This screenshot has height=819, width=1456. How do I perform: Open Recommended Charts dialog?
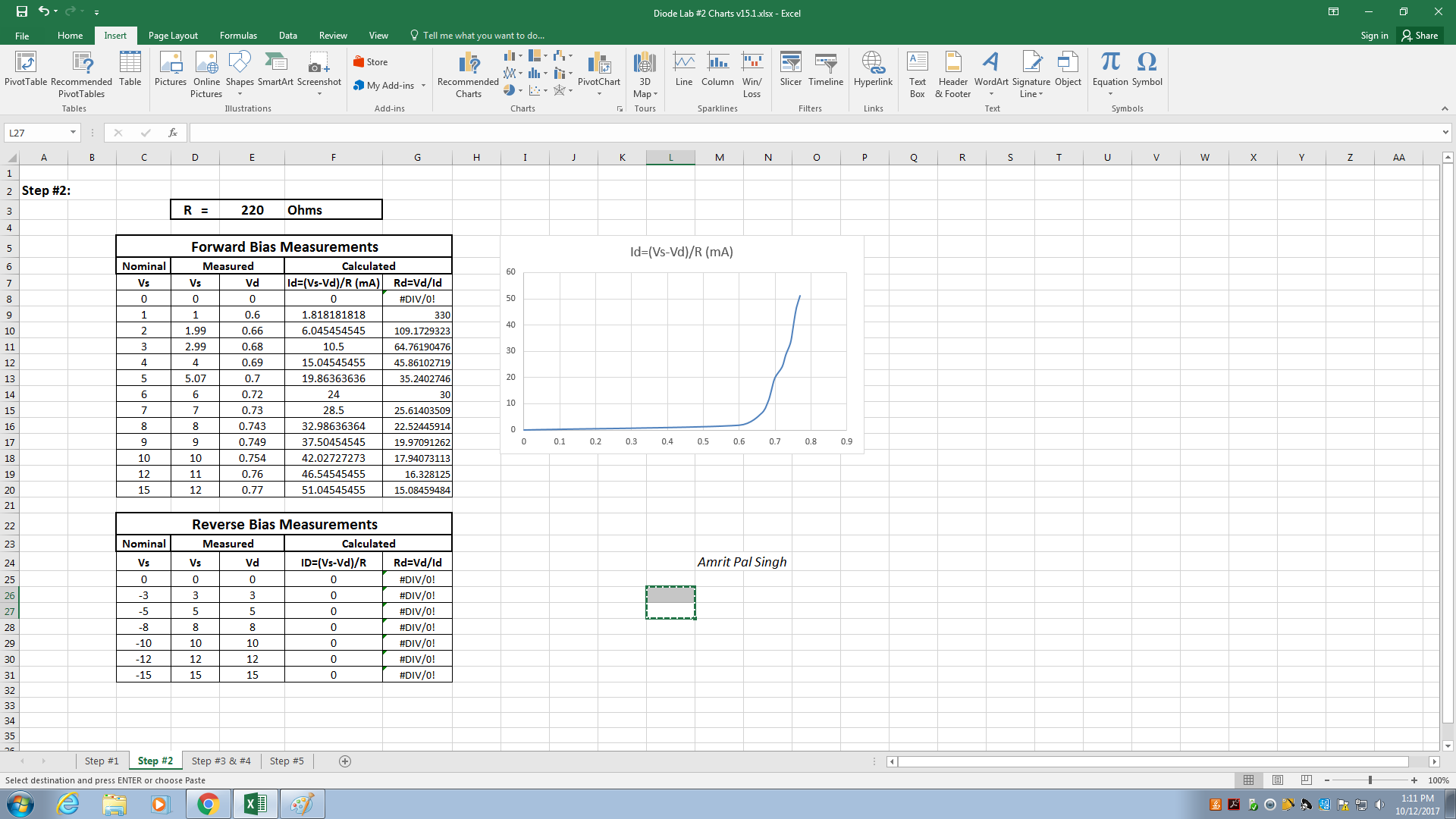coord(468,74)
